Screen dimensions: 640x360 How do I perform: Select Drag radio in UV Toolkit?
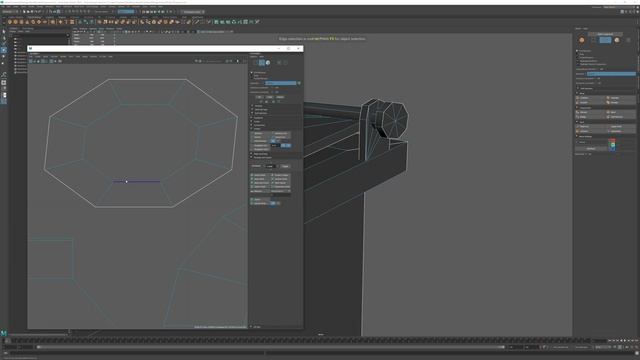(x=251, y=76)
